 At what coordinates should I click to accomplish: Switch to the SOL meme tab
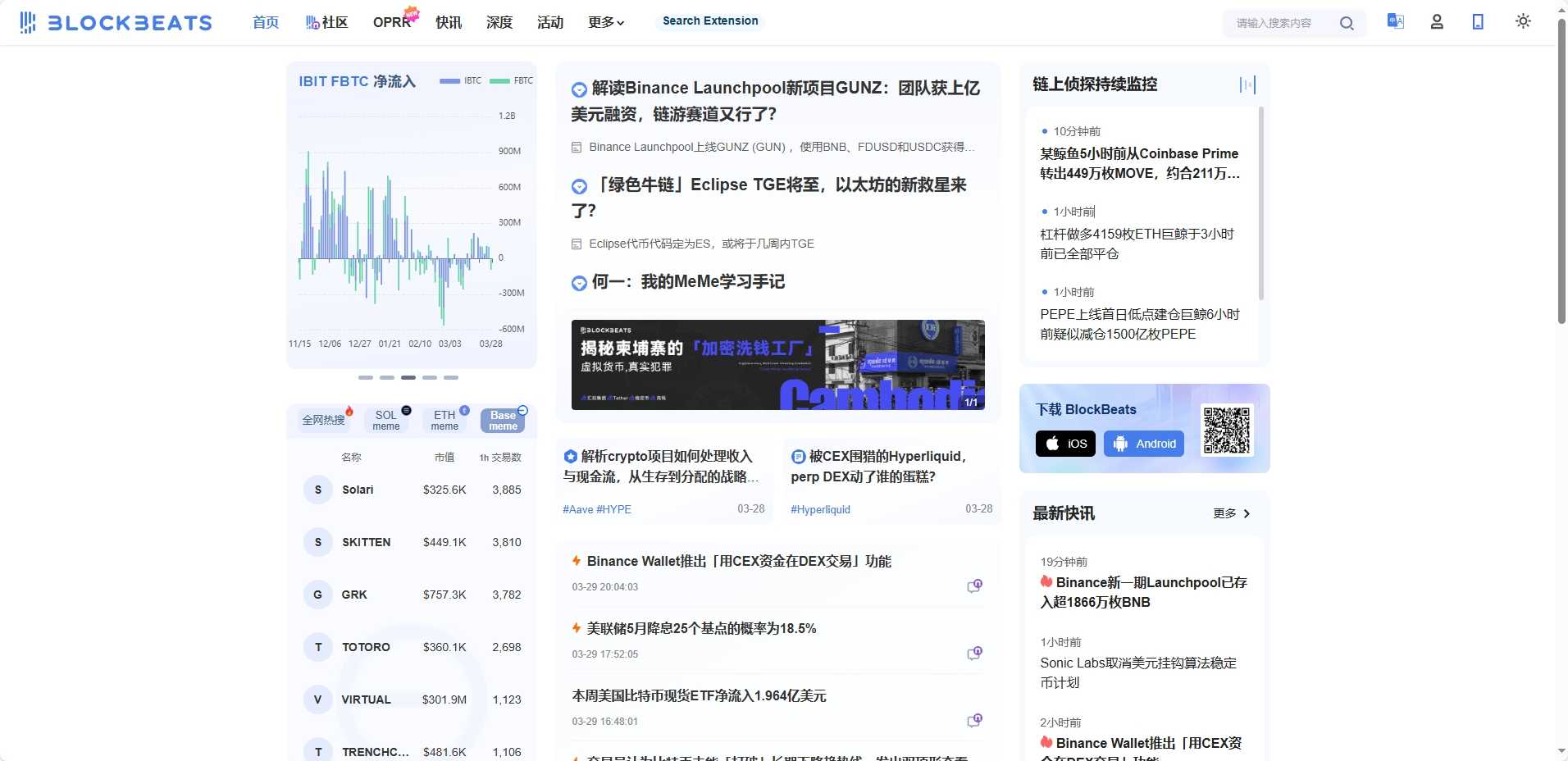386,421
